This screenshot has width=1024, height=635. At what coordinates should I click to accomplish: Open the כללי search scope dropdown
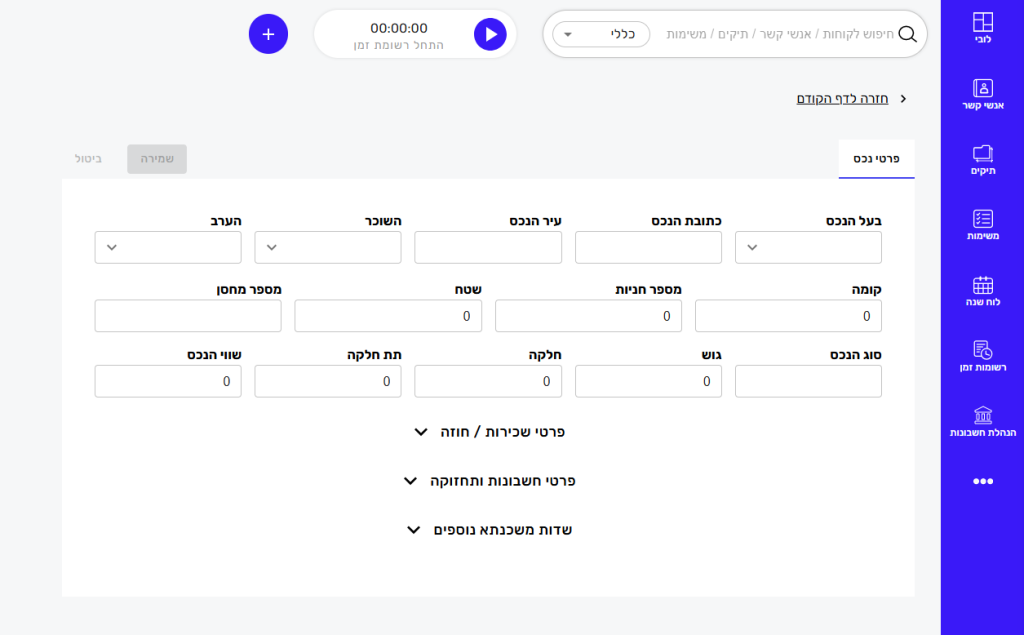(x=601, y=34)
